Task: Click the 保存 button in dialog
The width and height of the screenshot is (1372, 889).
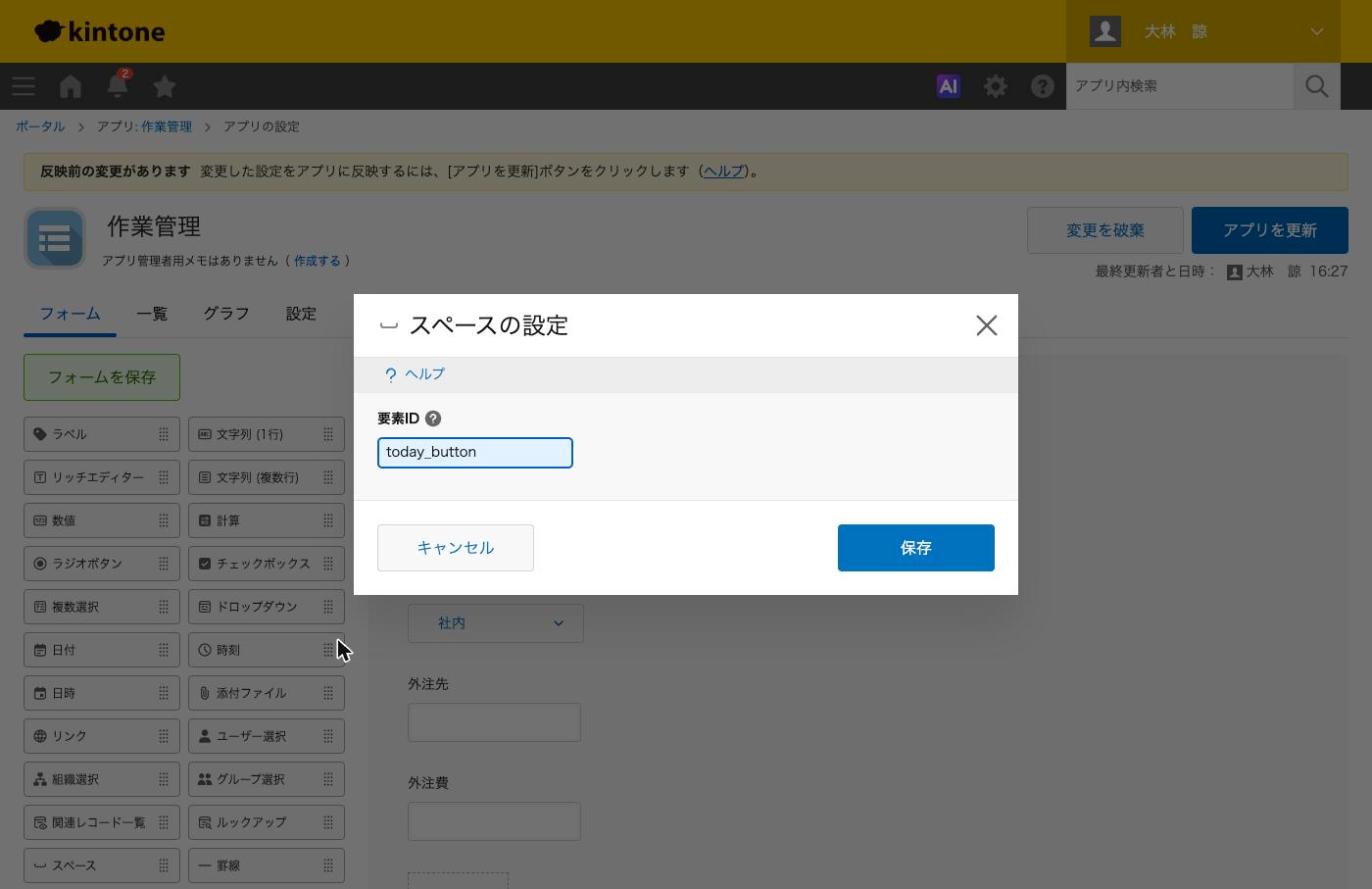Action: tap(916, 548)
